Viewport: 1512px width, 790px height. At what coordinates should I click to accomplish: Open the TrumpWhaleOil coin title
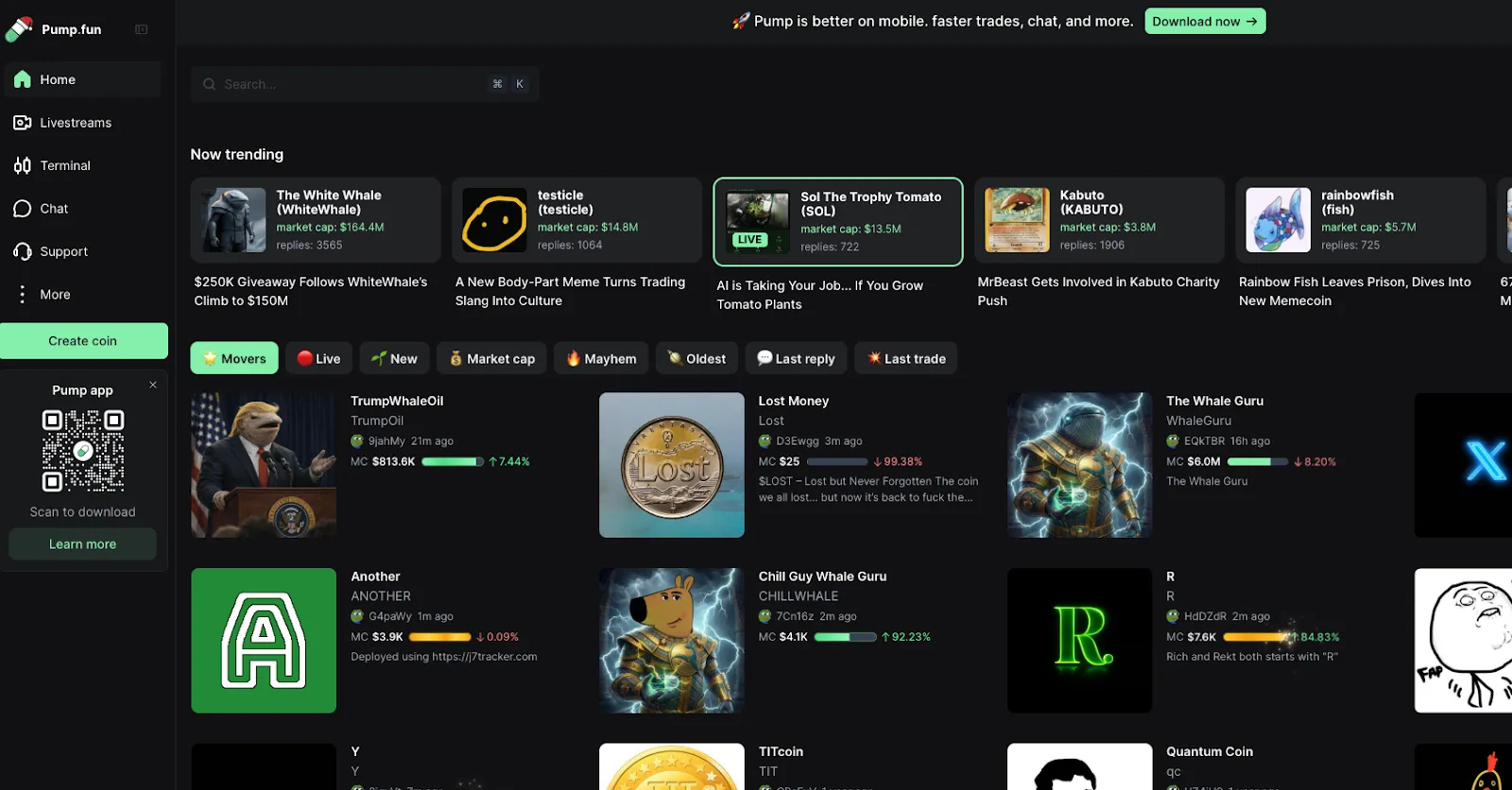[397, 401]
